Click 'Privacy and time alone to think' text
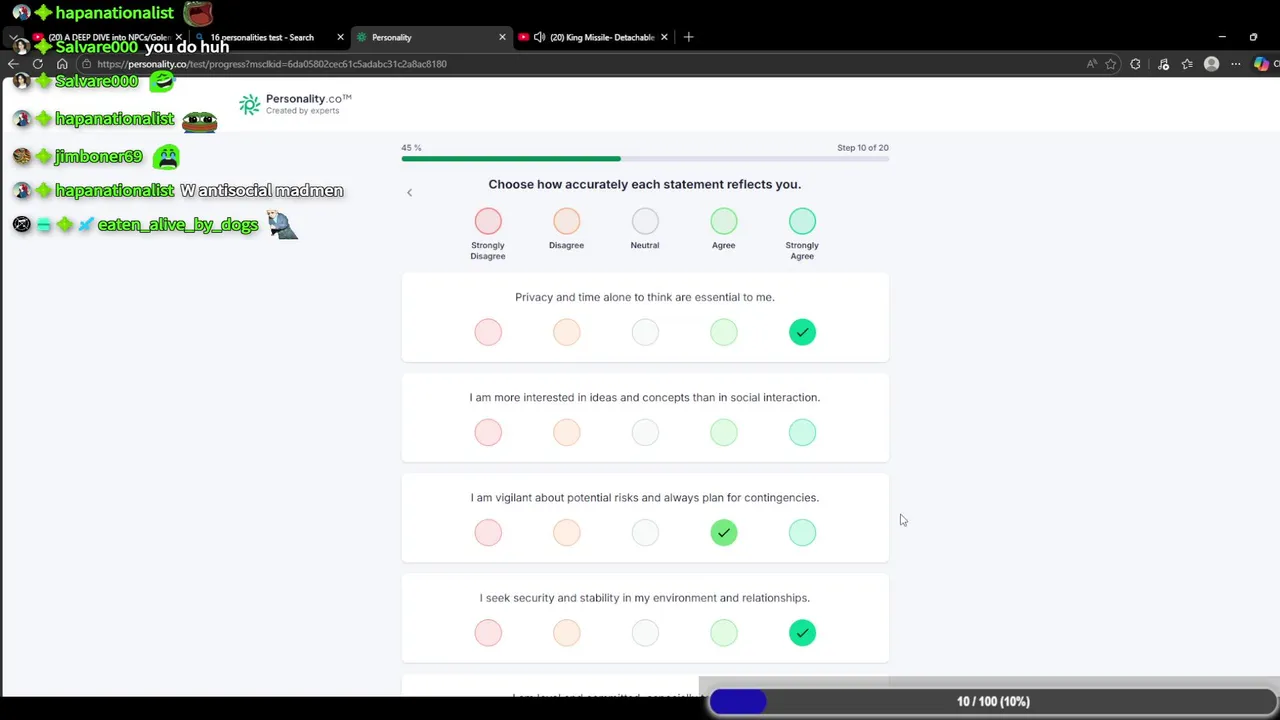 pos(645,297)
